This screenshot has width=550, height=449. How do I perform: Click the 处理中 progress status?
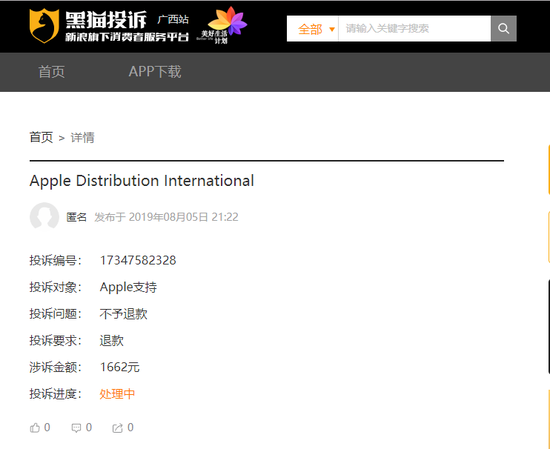(x=117, y=394)
